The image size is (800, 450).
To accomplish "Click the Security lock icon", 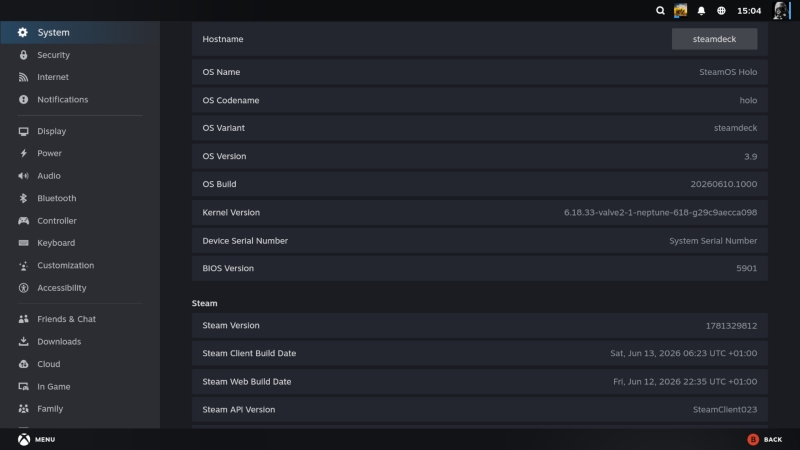I will 23,55.
